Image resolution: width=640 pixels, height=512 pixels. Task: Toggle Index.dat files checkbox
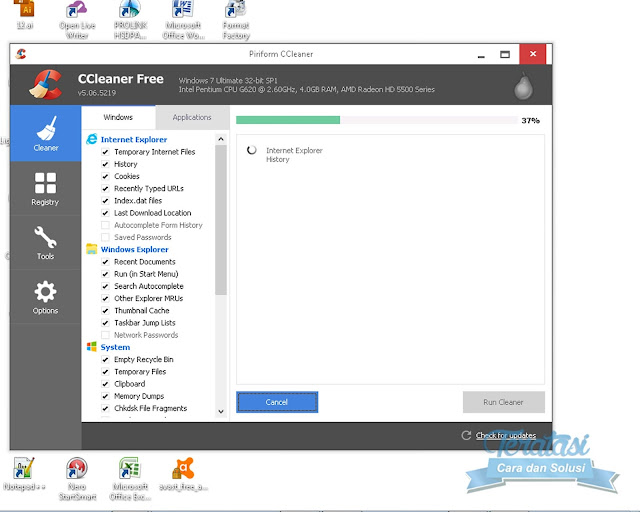tap(105, 201)
